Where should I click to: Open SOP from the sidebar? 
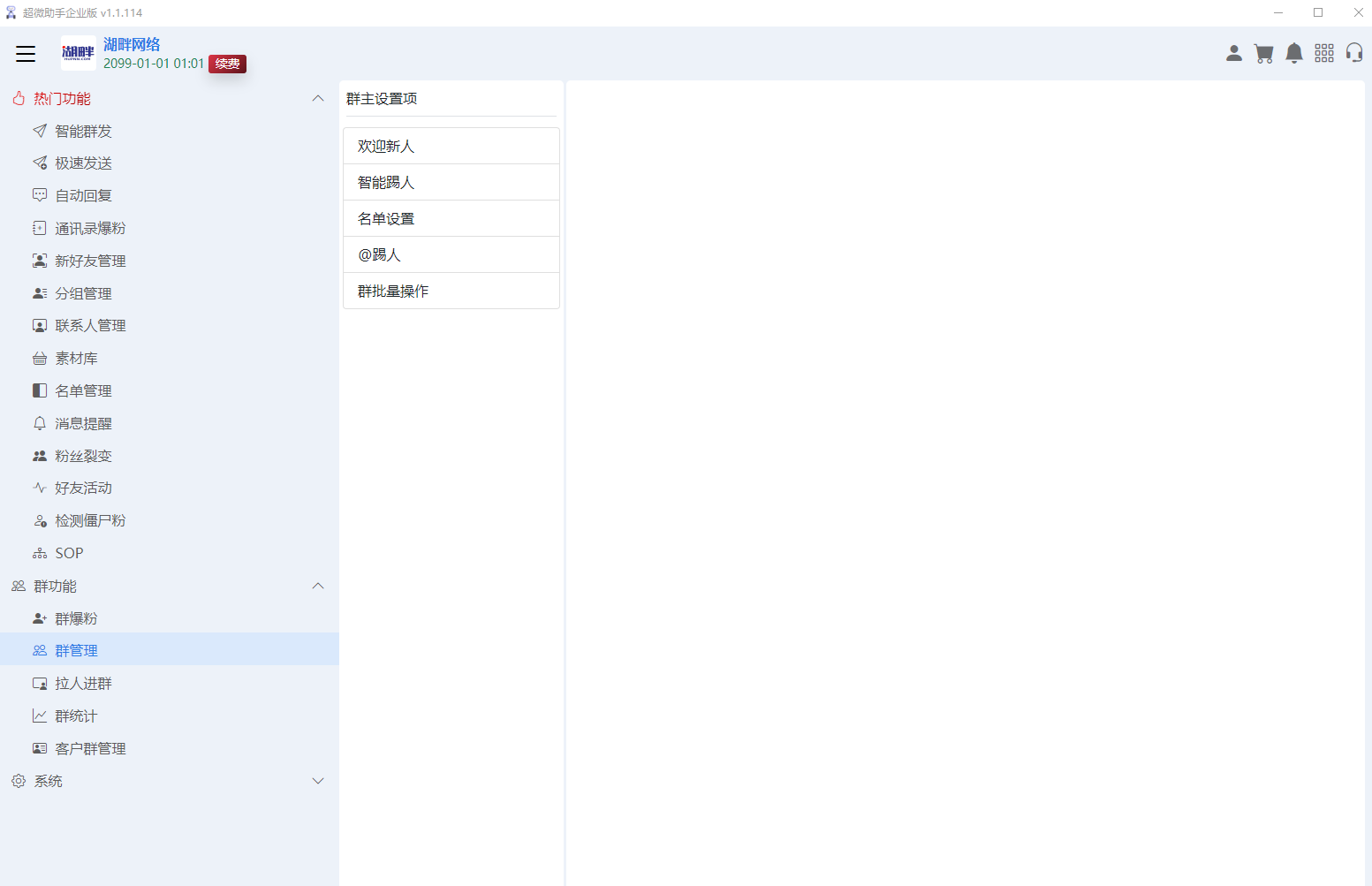[69, 554]
